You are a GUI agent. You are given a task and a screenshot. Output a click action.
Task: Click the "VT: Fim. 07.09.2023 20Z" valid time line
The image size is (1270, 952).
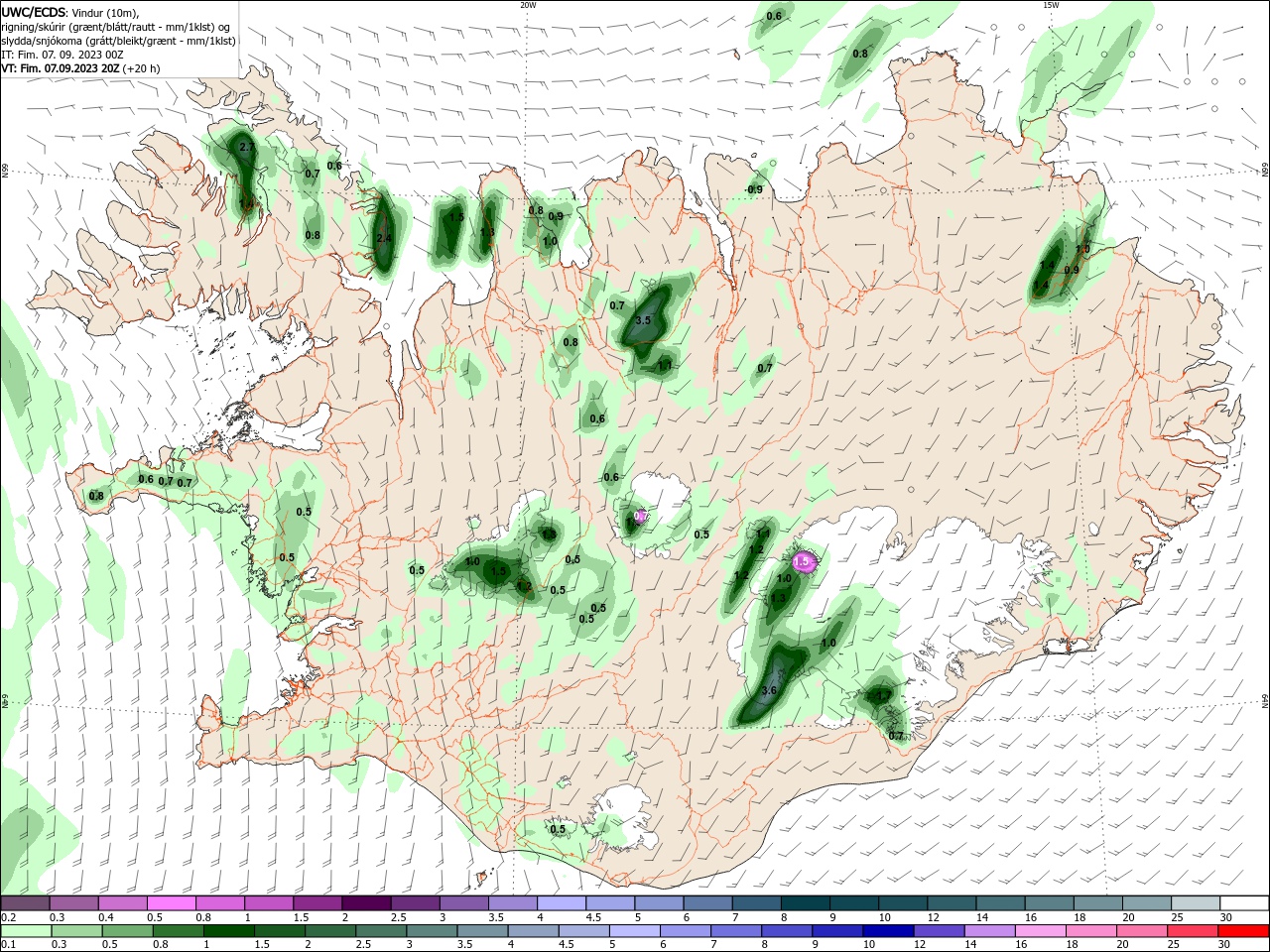point(61,68)
